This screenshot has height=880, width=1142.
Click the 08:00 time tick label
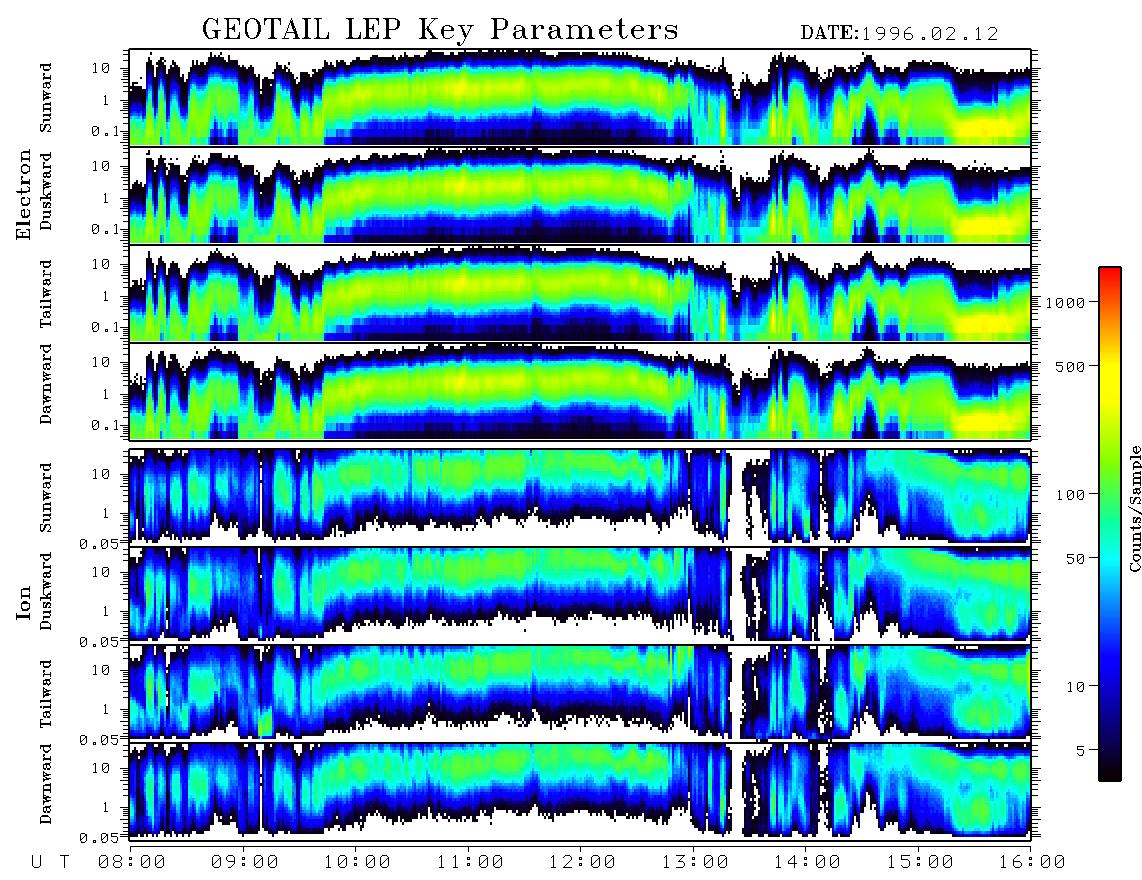point(132,862)
